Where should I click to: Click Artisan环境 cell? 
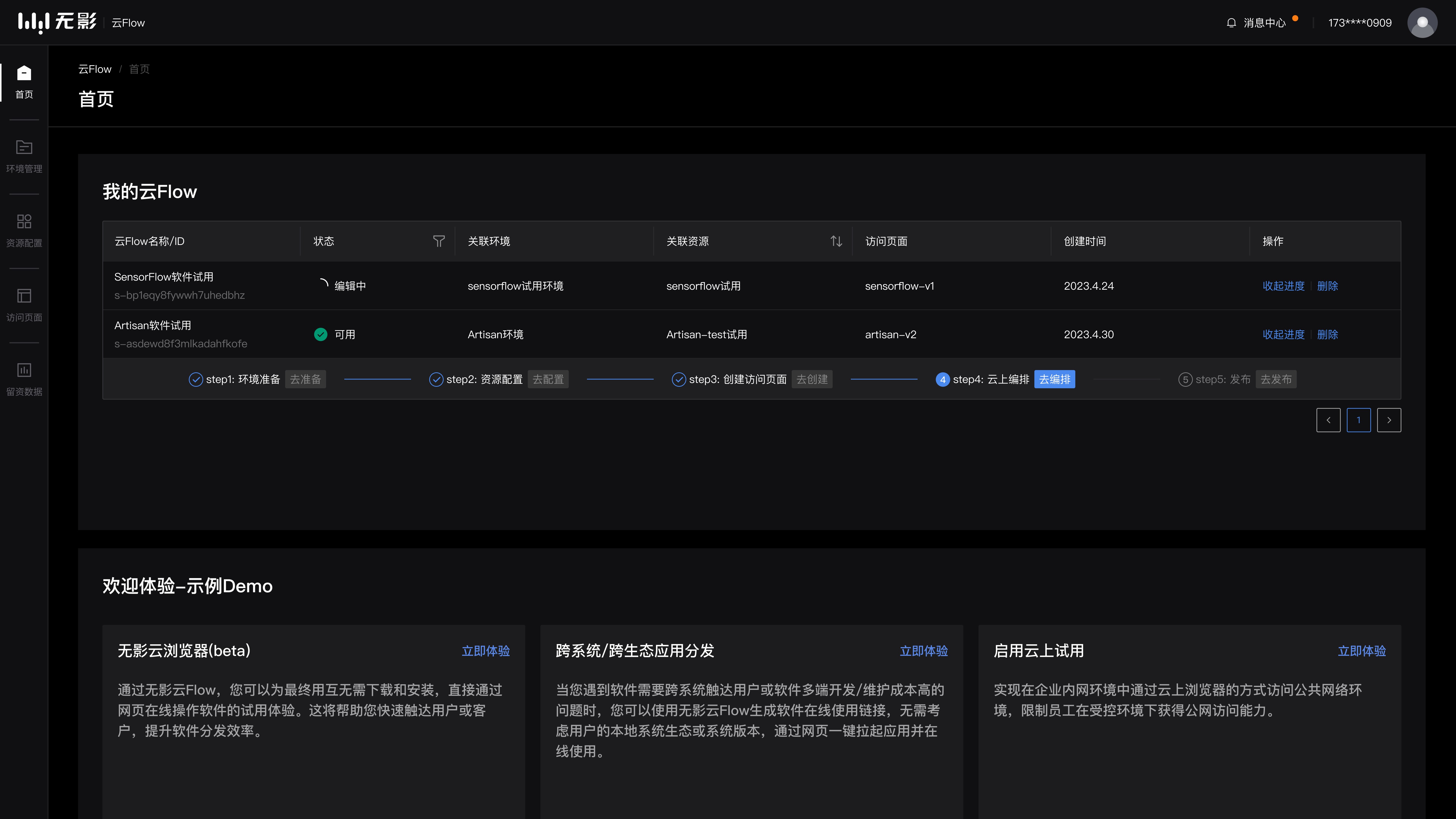496,335
